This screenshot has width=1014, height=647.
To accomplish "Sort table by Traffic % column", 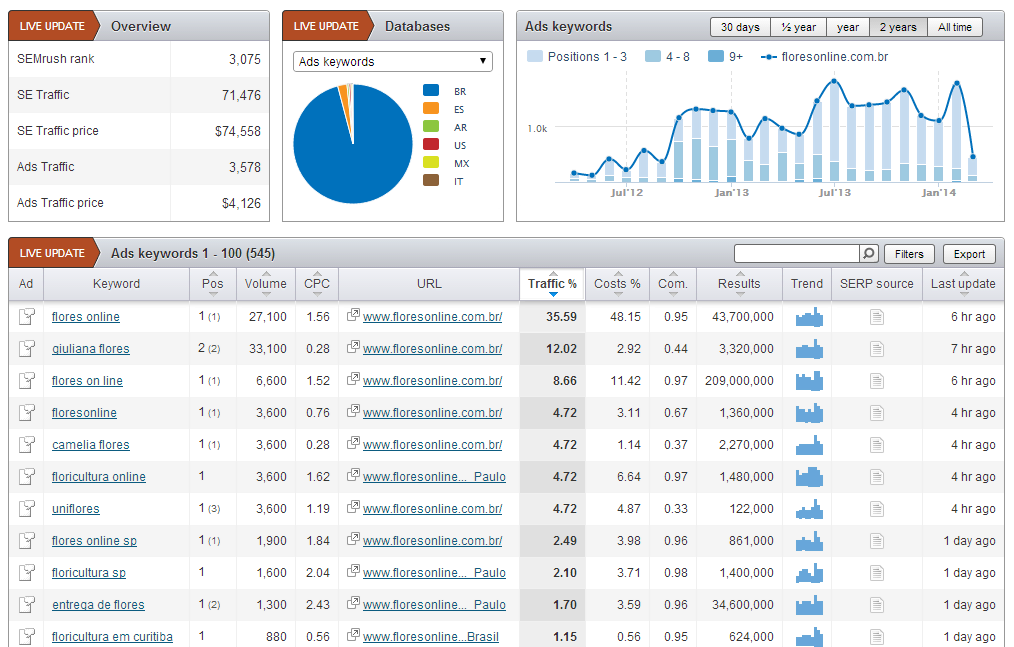I will (552, 284).
